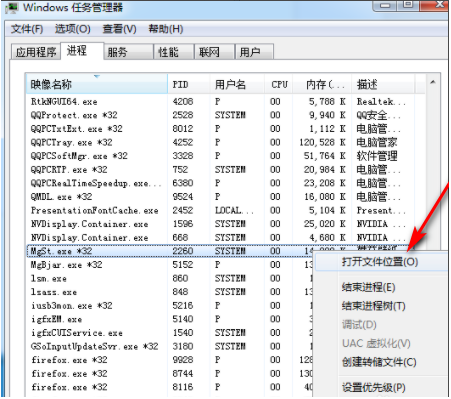Click user name LOCAL... cell
Screen dimensions: 451x399
click(x=234, y=211)
